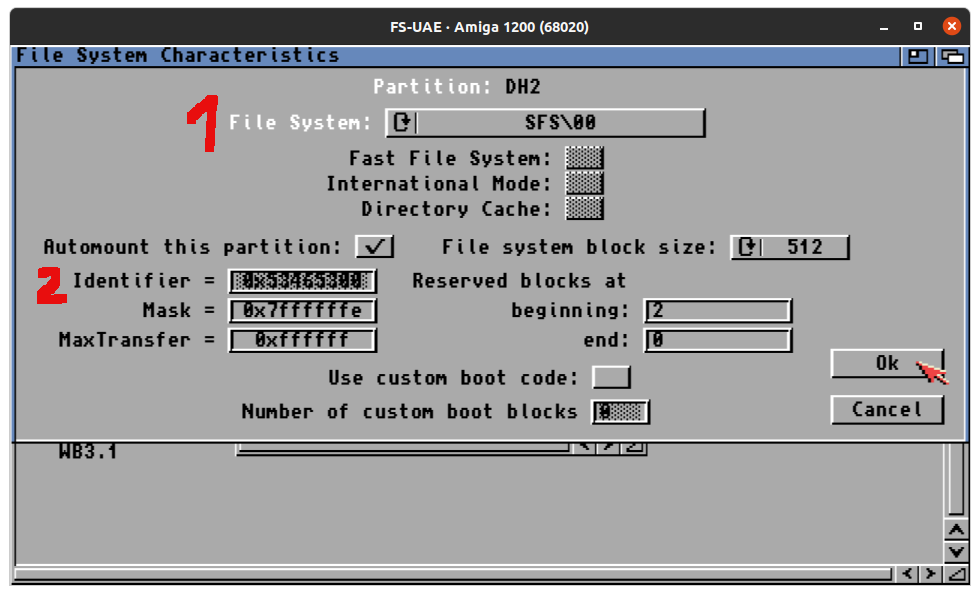980x595 pixels.
Task: Open File system block size cycle gadget
Action: 790,247
